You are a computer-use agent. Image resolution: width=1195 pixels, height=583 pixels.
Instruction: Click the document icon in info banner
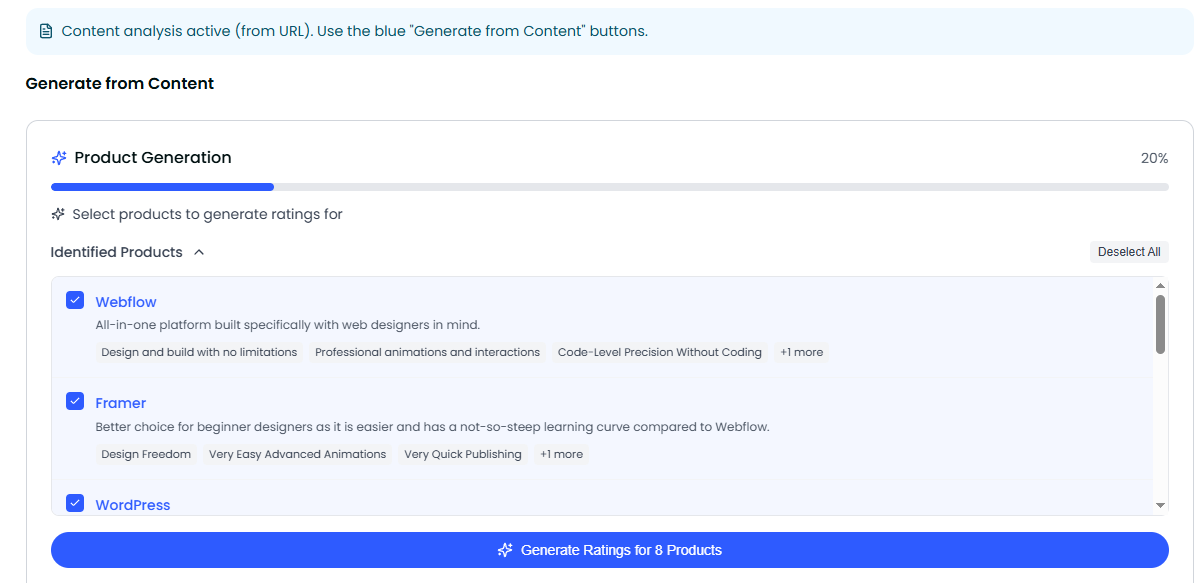tap(45, 31)
